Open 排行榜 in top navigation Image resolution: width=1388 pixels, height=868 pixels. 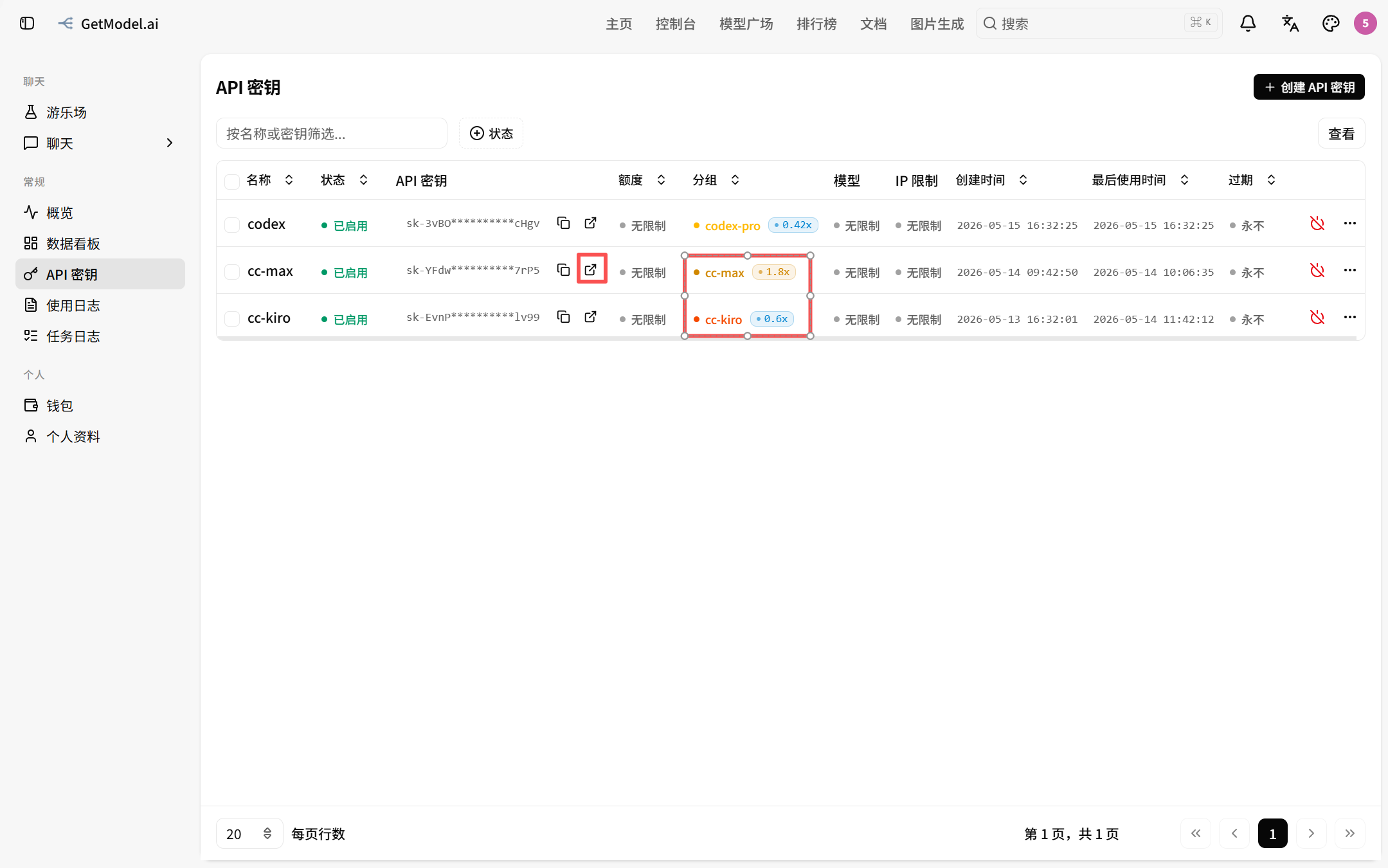click(816, 24)
